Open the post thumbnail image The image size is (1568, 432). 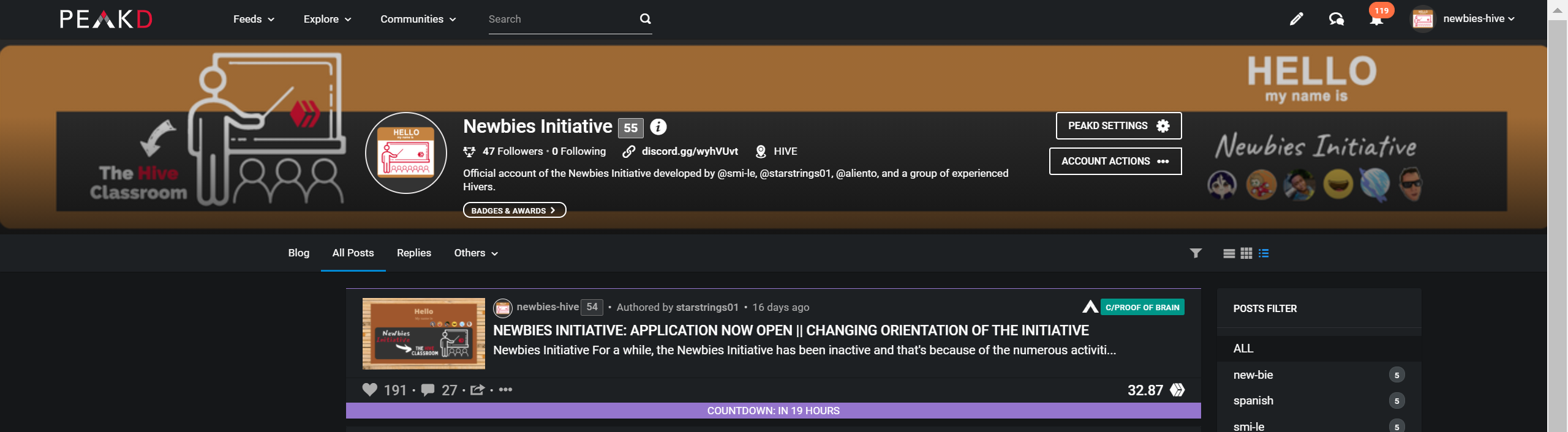click(x=424, y=333)
